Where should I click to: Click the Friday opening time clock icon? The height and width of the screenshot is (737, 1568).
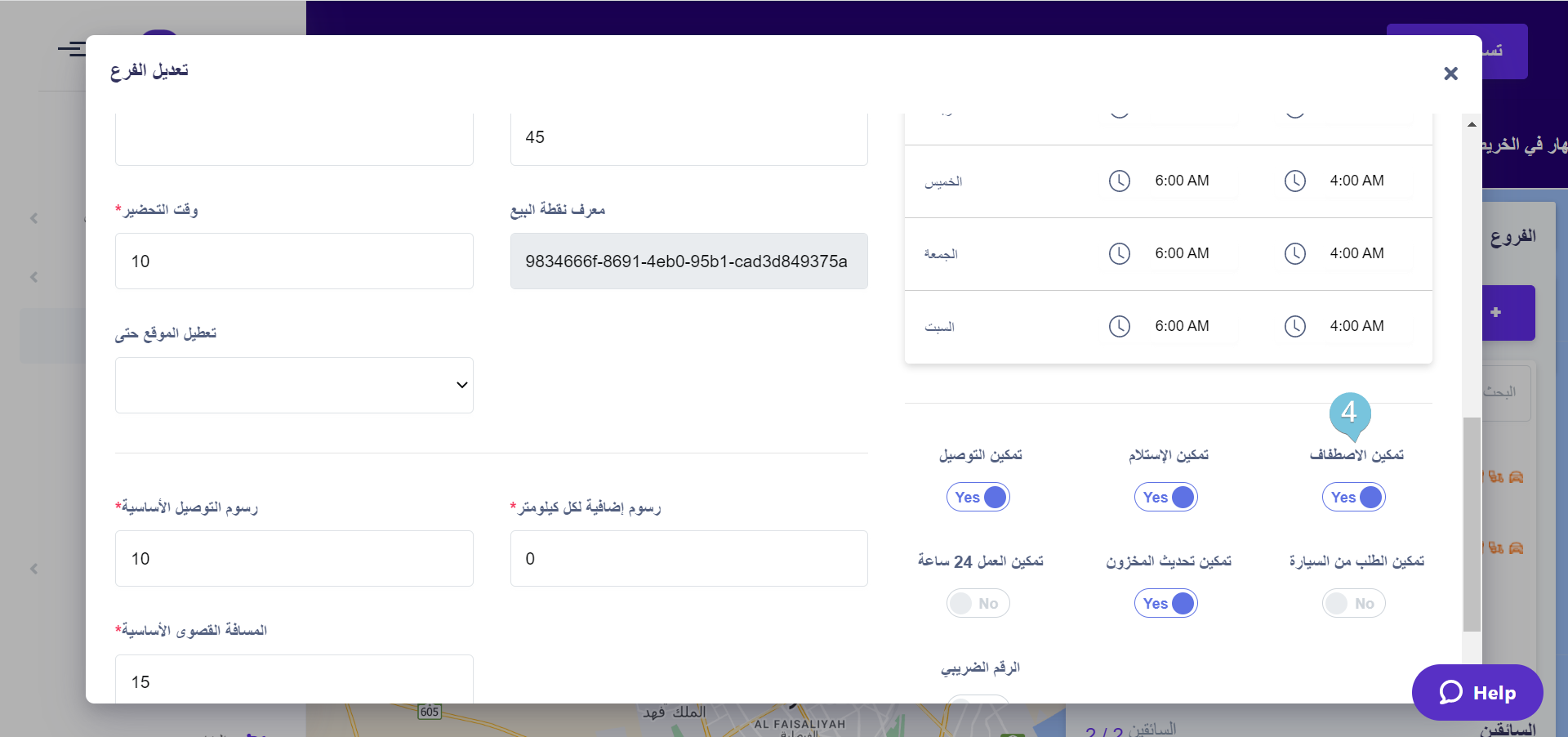[x=1119, y=253]
